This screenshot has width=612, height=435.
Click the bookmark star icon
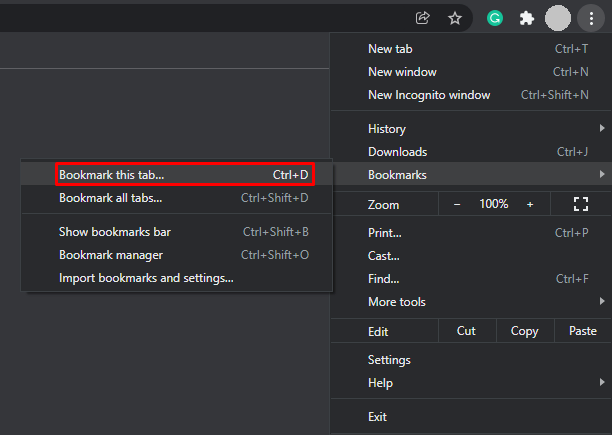(x=454, y=18)
